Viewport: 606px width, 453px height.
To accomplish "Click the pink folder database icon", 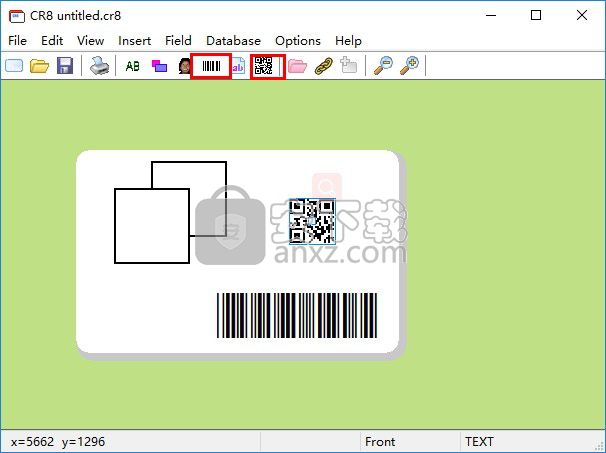I will [x=297, y=66].
